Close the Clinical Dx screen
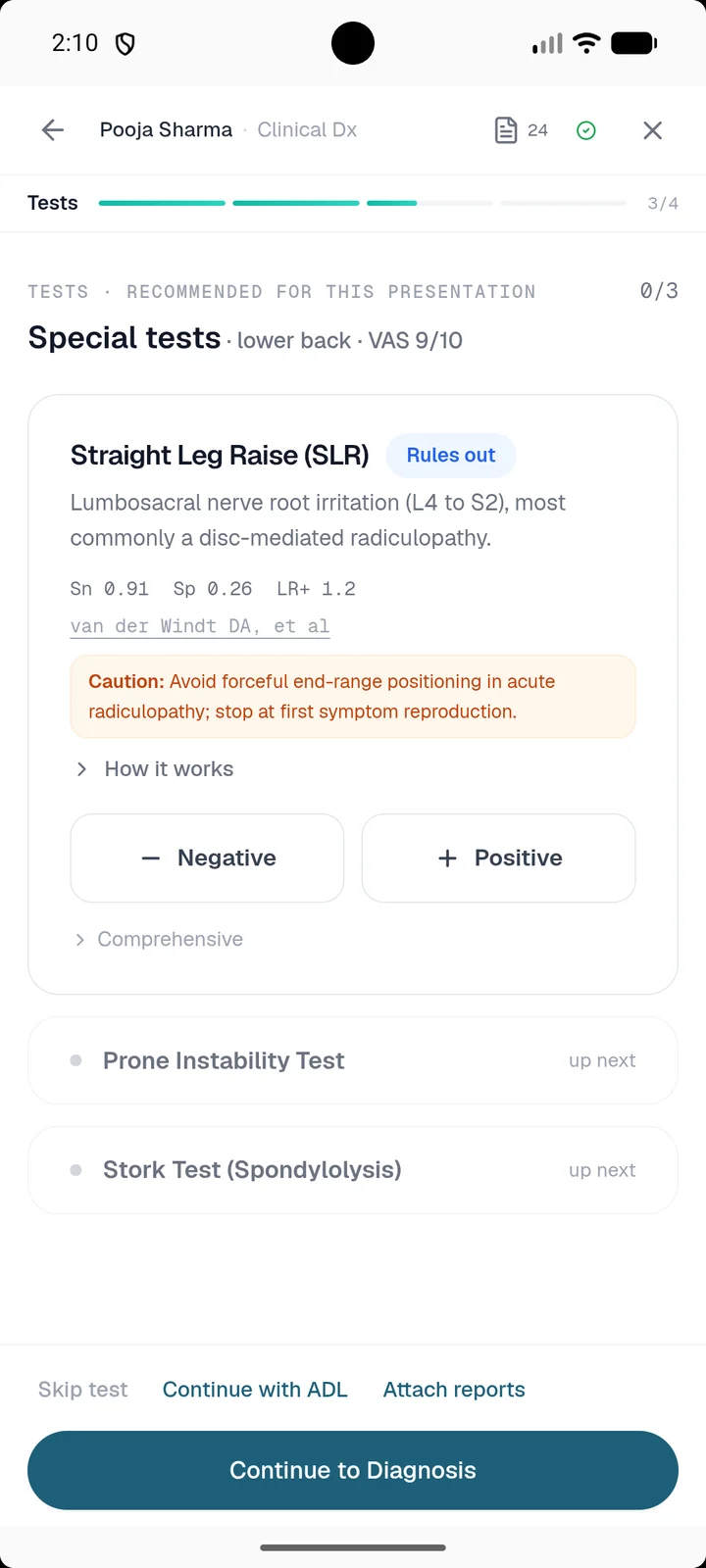This screenshot has height=1568, width=706. [x=653, y=130]
